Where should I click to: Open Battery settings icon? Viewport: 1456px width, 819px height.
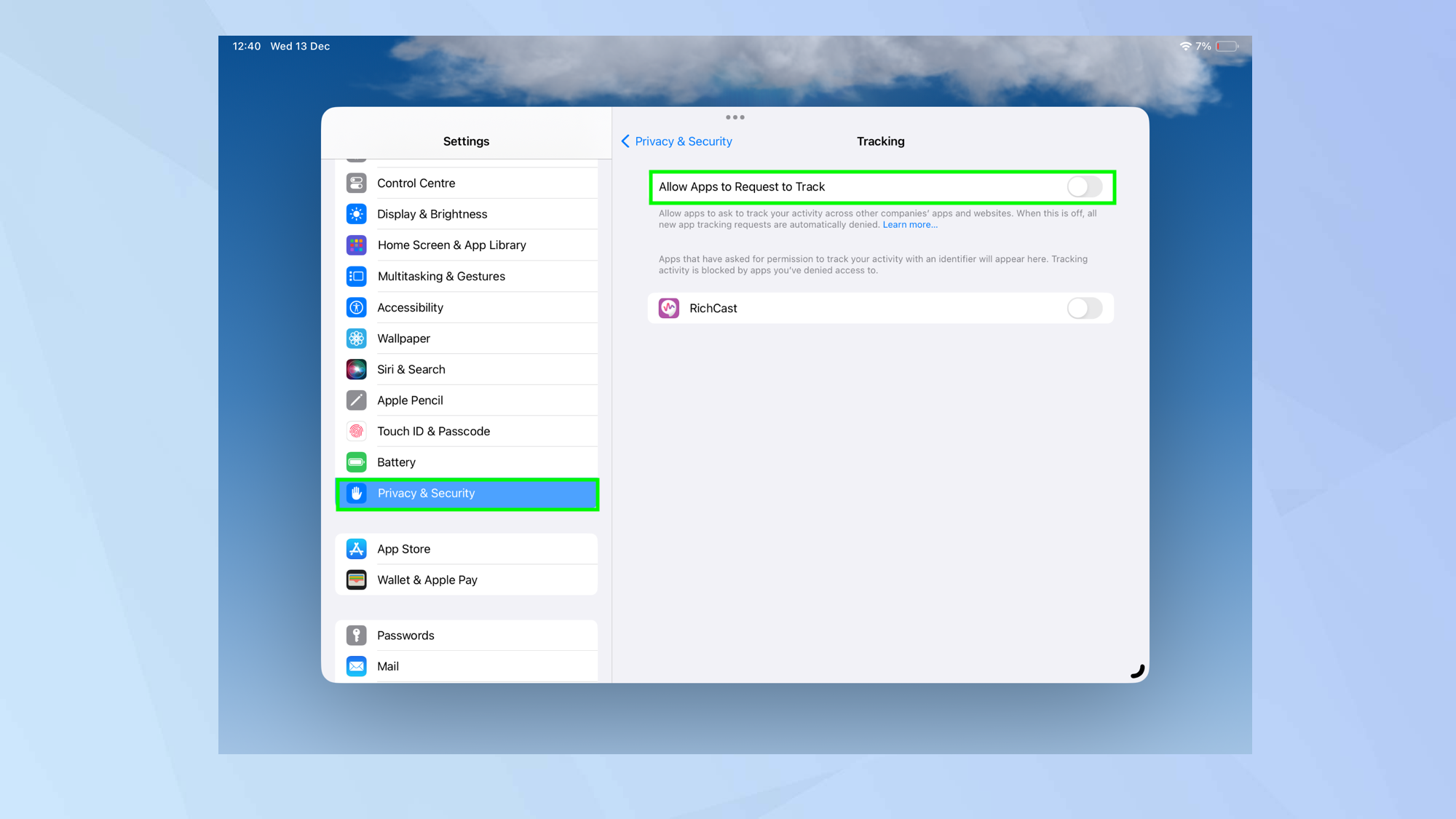(357, 462)
